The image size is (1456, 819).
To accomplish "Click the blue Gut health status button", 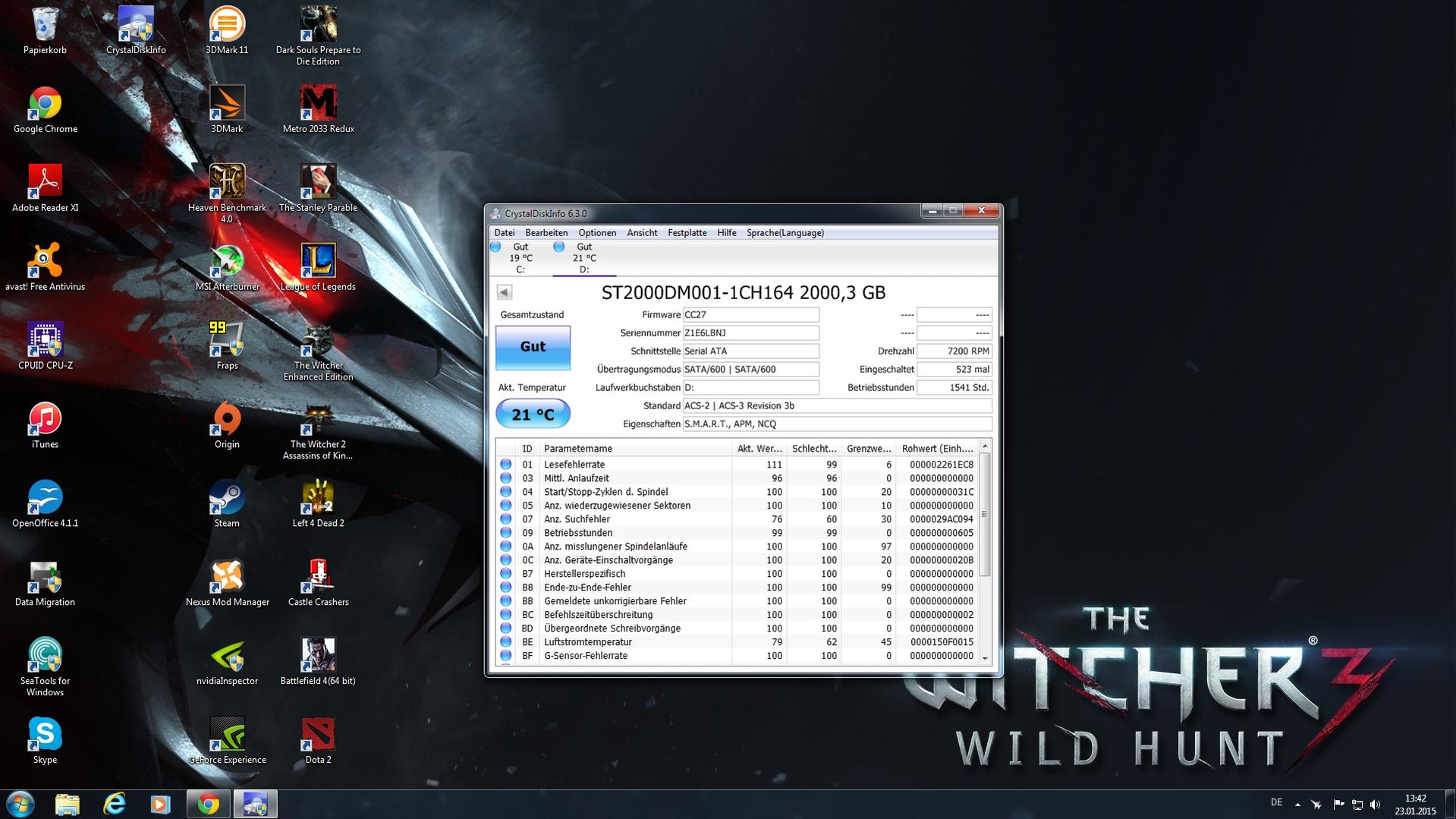I will tap(533, 347).
